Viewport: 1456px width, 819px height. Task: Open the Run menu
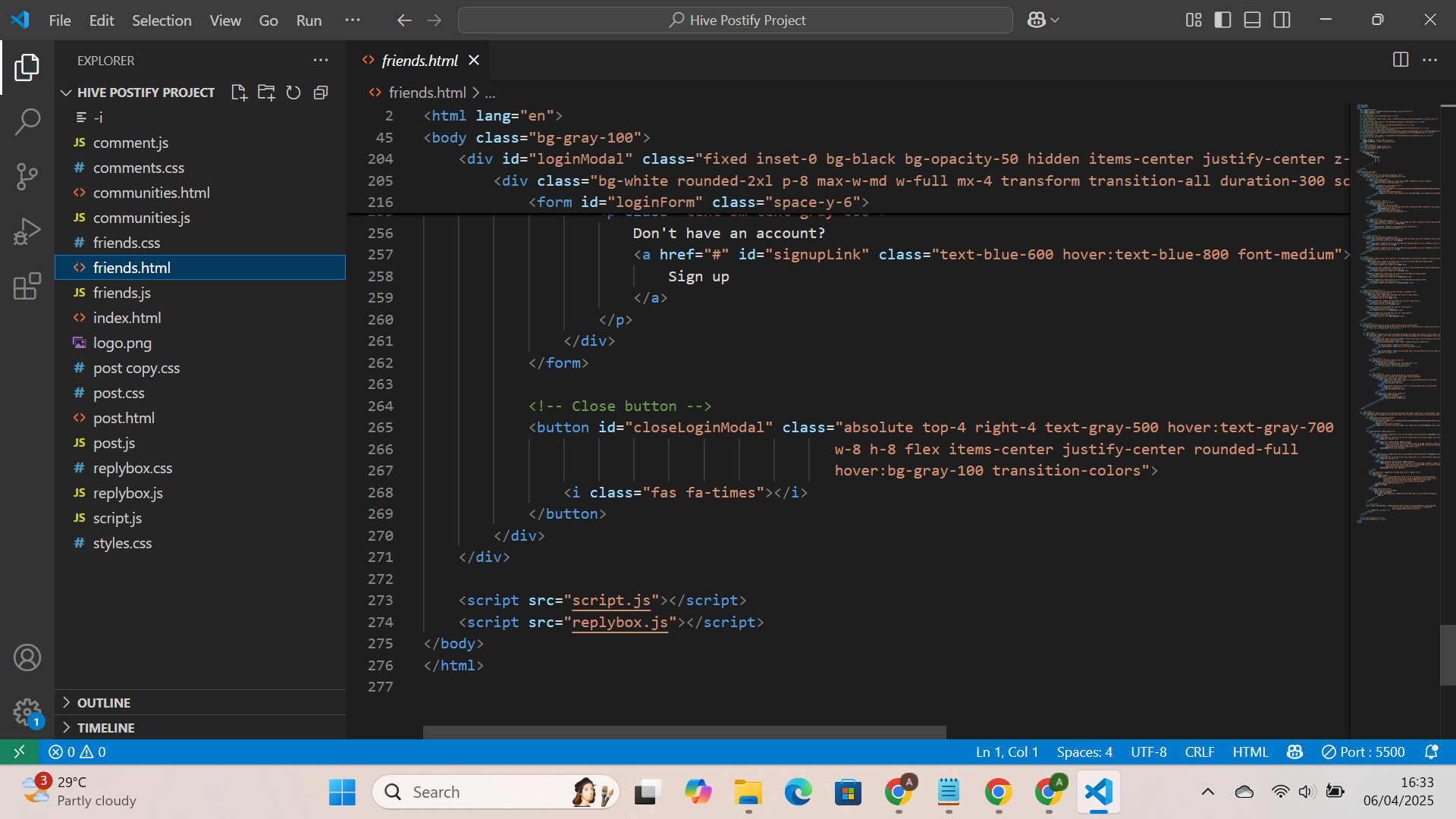(x=309, y=20)
